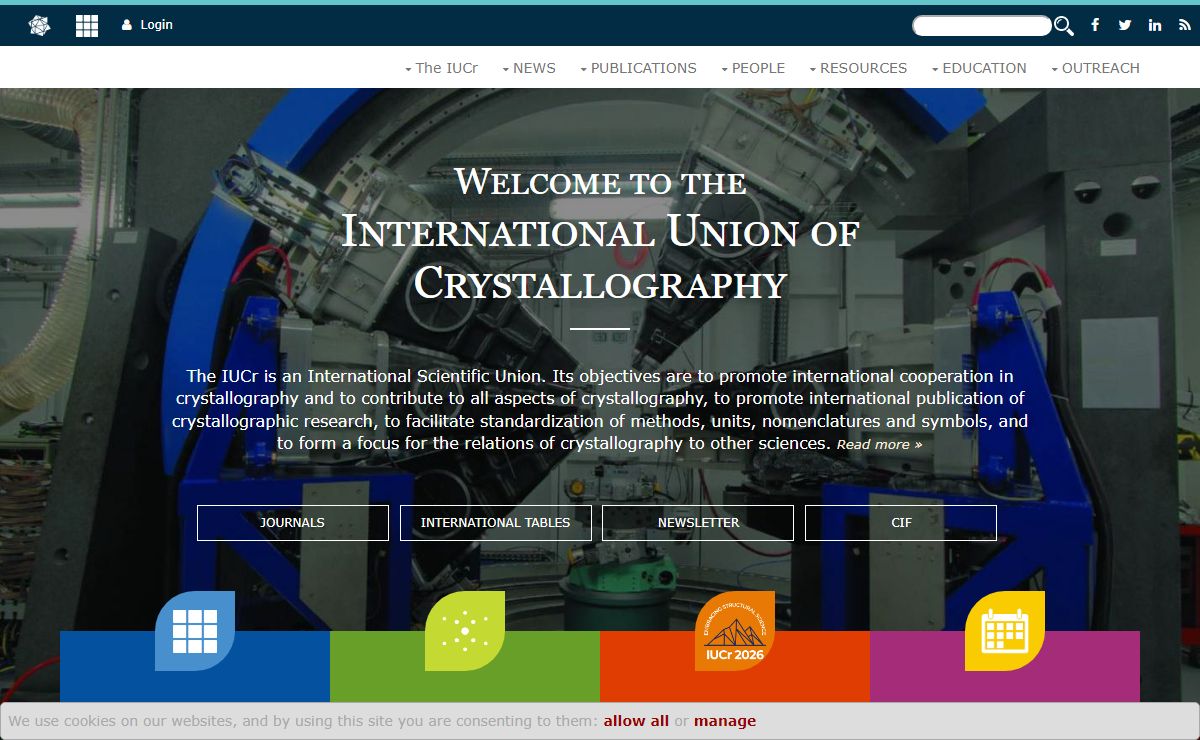Screen dimensions: 1200x740
Task: Click the CIF button
Action: click(x=901, y=523)
